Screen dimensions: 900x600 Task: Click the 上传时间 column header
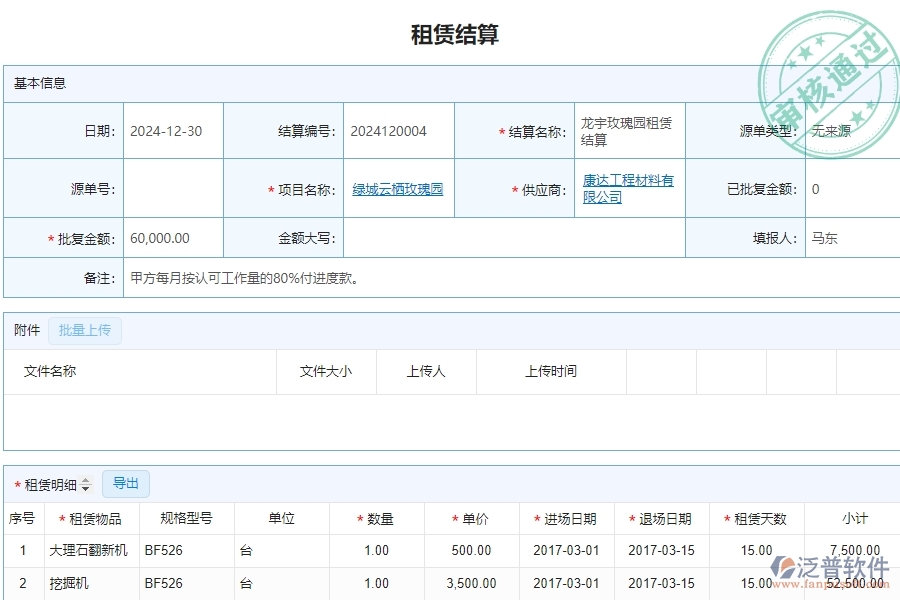click(x=551, y=371)
